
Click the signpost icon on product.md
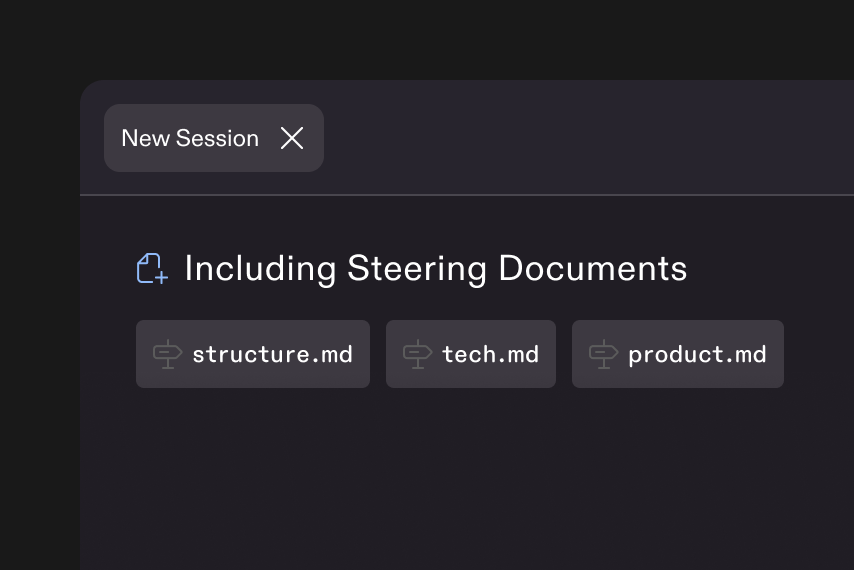pyautogui.click(x=603, y=354)
